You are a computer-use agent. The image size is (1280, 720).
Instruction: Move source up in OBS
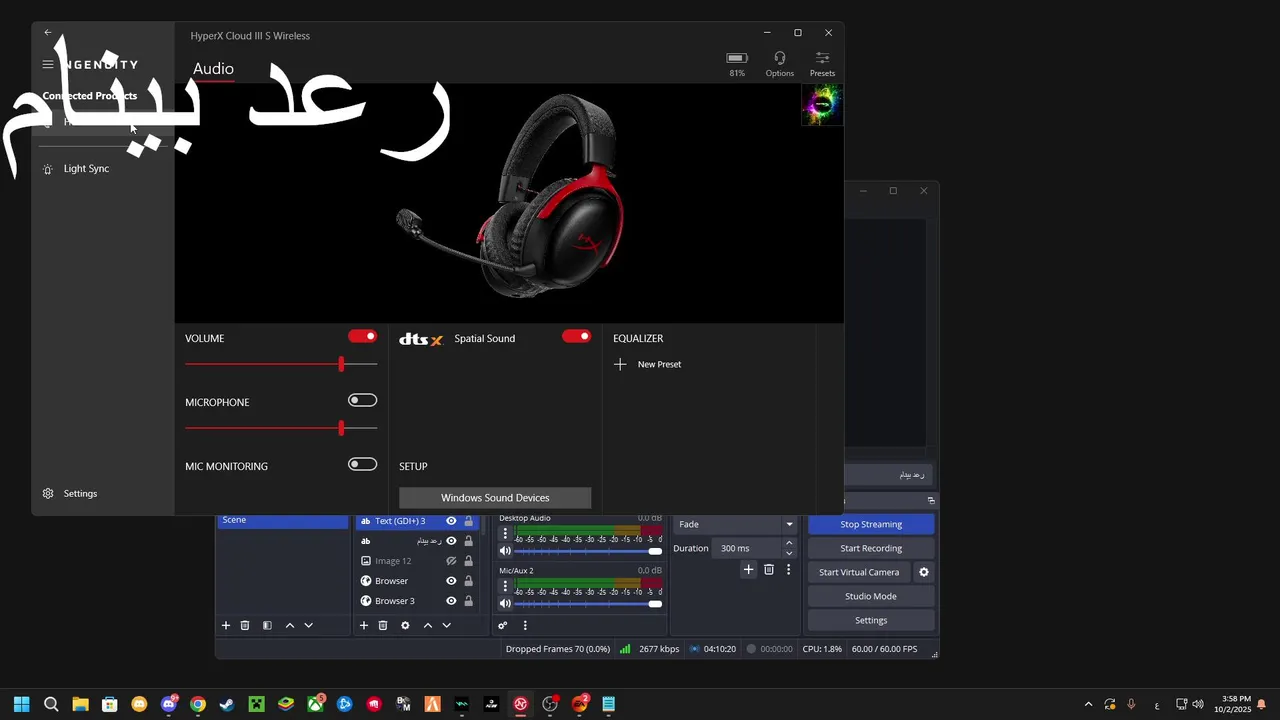pos(428,625)
